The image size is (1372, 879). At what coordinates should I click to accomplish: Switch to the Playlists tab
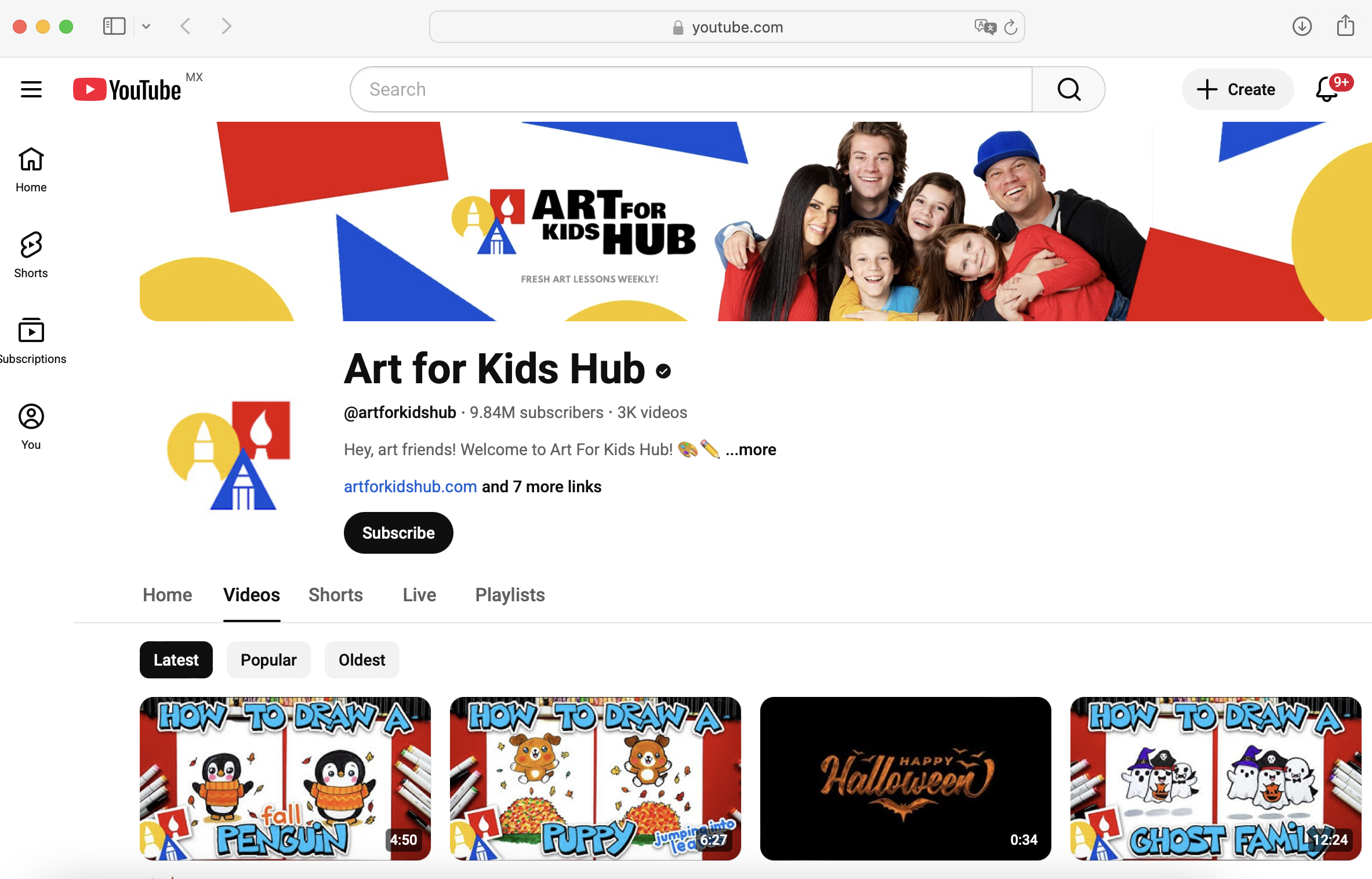509,595
